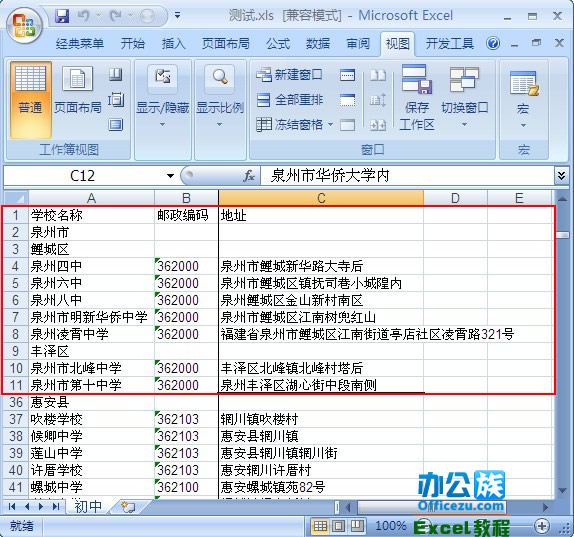The width and height of the screenshot is (574, 537).
Task: Click vertical scrollbar up arrow
Action: coord(562,199)
